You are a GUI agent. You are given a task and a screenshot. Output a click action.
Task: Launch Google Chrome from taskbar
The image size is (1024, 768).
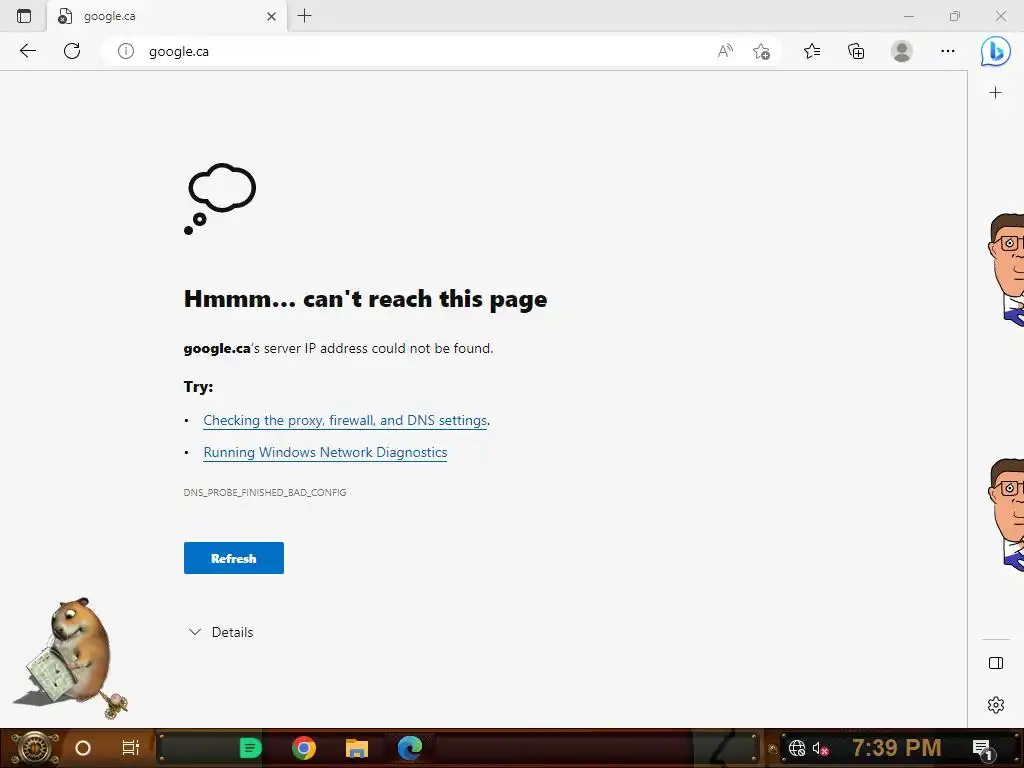304,748
